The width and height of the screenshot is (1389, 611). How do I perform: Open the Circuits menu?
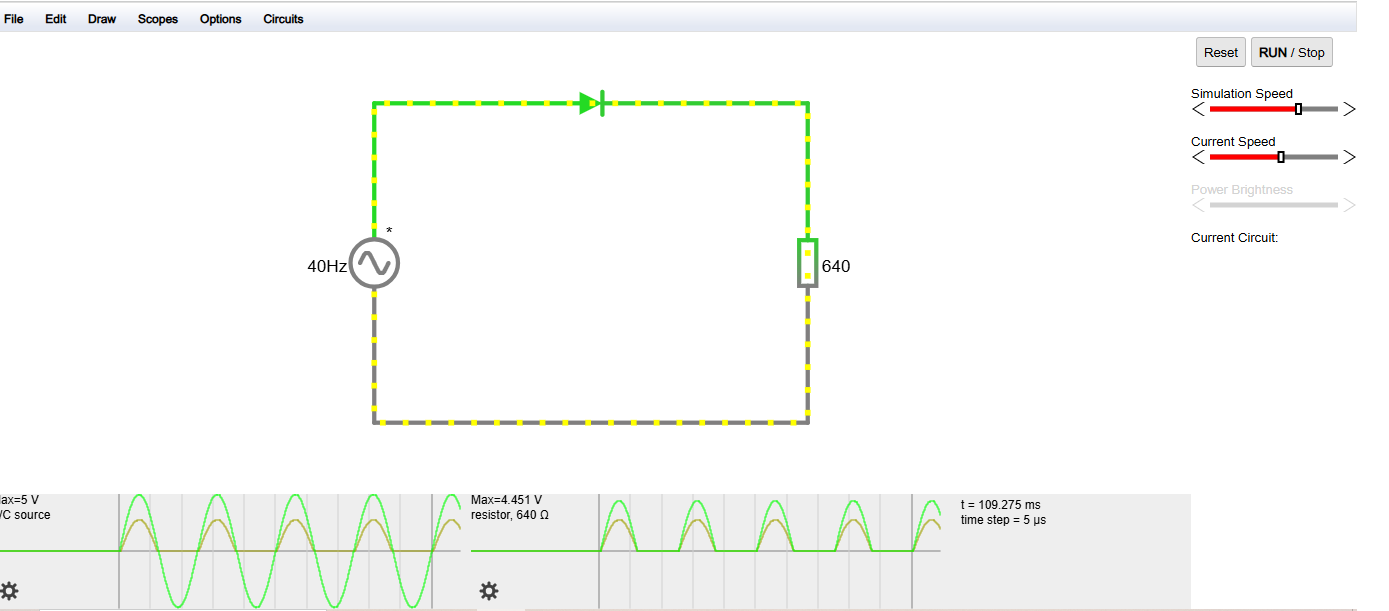tap(283, 19)
